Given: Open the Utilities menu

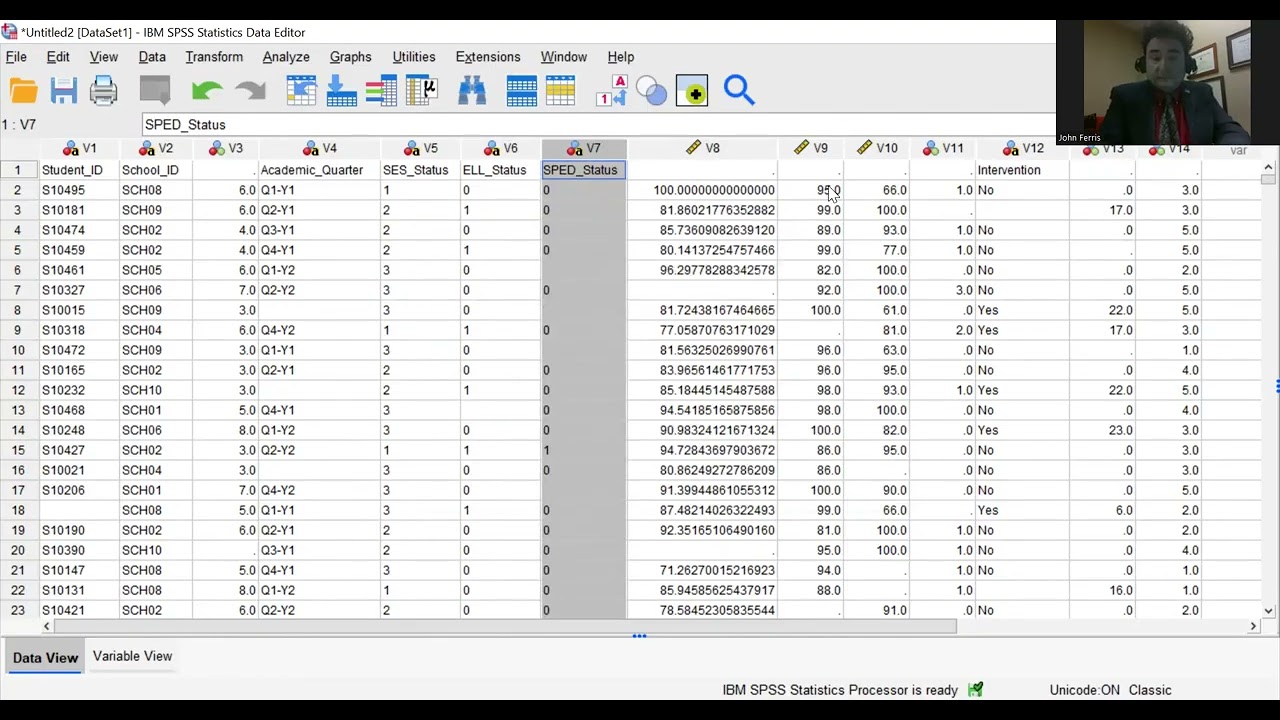Looking at the screenshot, I should pos(414,57).
